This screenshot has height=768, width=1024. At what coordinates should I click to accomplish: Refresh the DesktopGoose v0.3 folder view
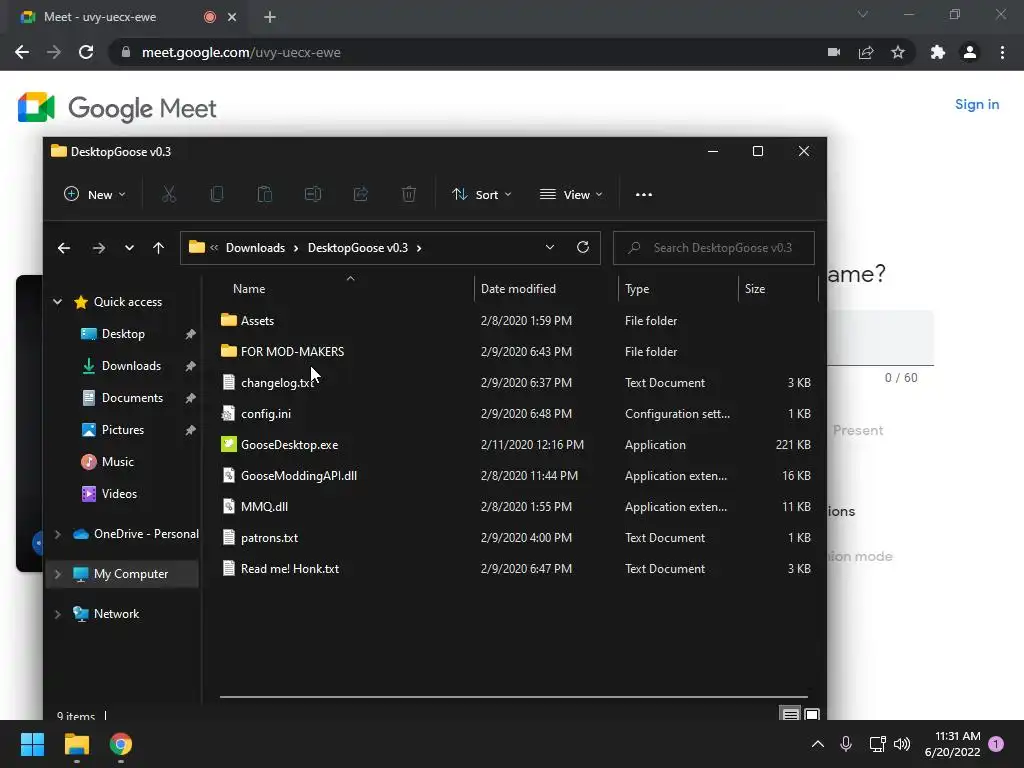tap(583, 248)
